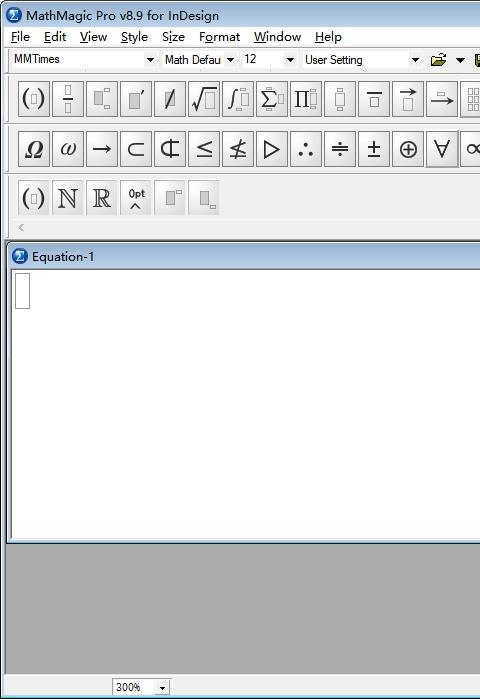Open the for-all logic symbol palette
480x699 pixels.
(442, 149)
